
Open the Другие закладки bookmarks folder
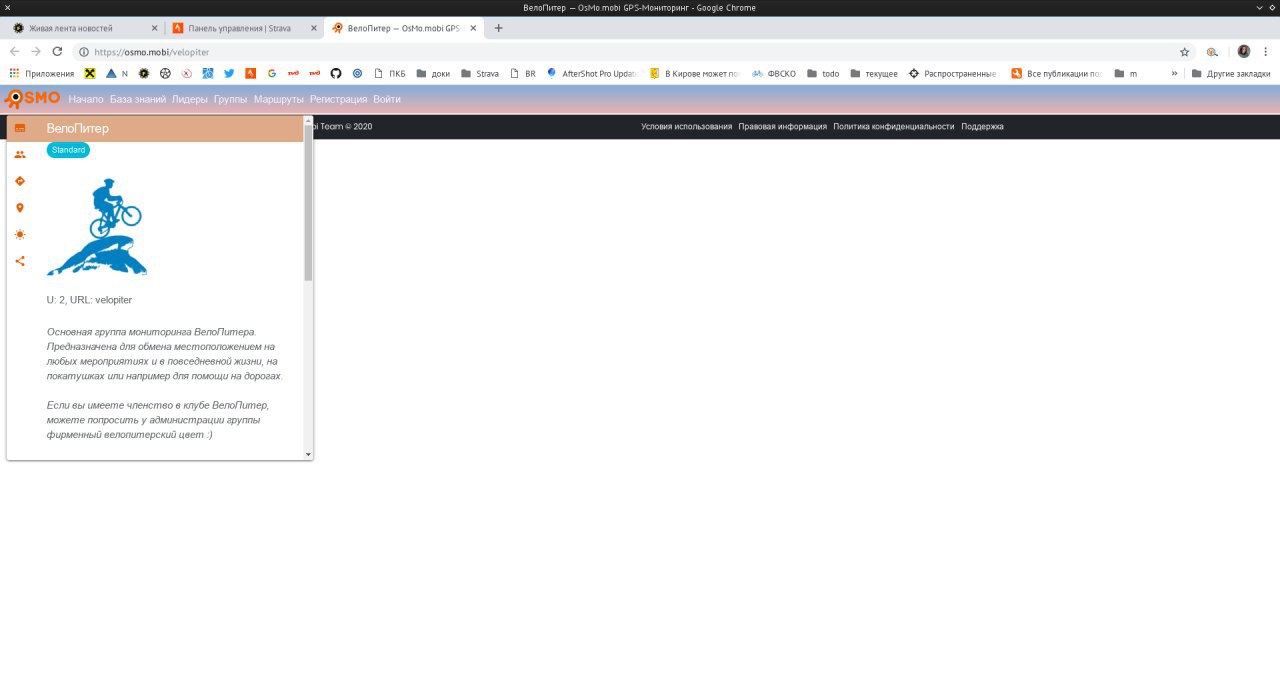[x=1231, y=73]
